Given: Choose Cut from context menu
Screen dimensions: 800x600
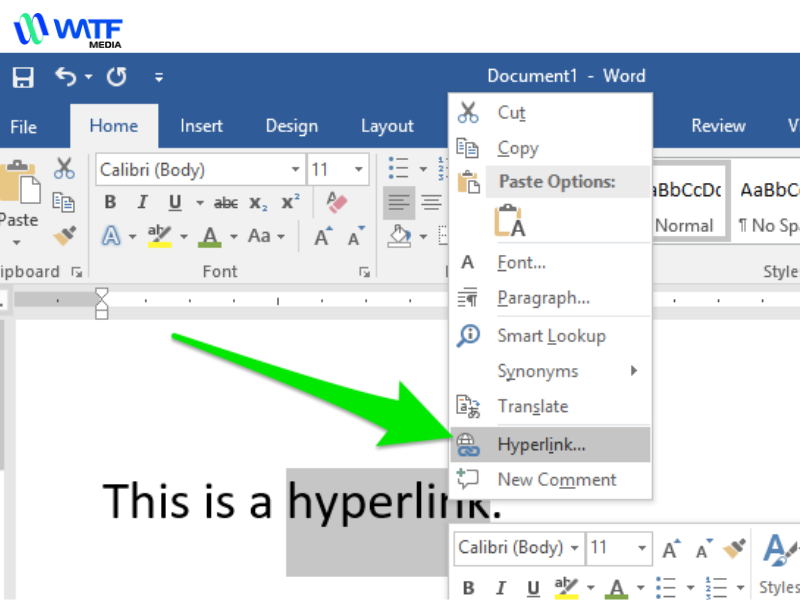Looking at the screenshot, I should 550,112.
